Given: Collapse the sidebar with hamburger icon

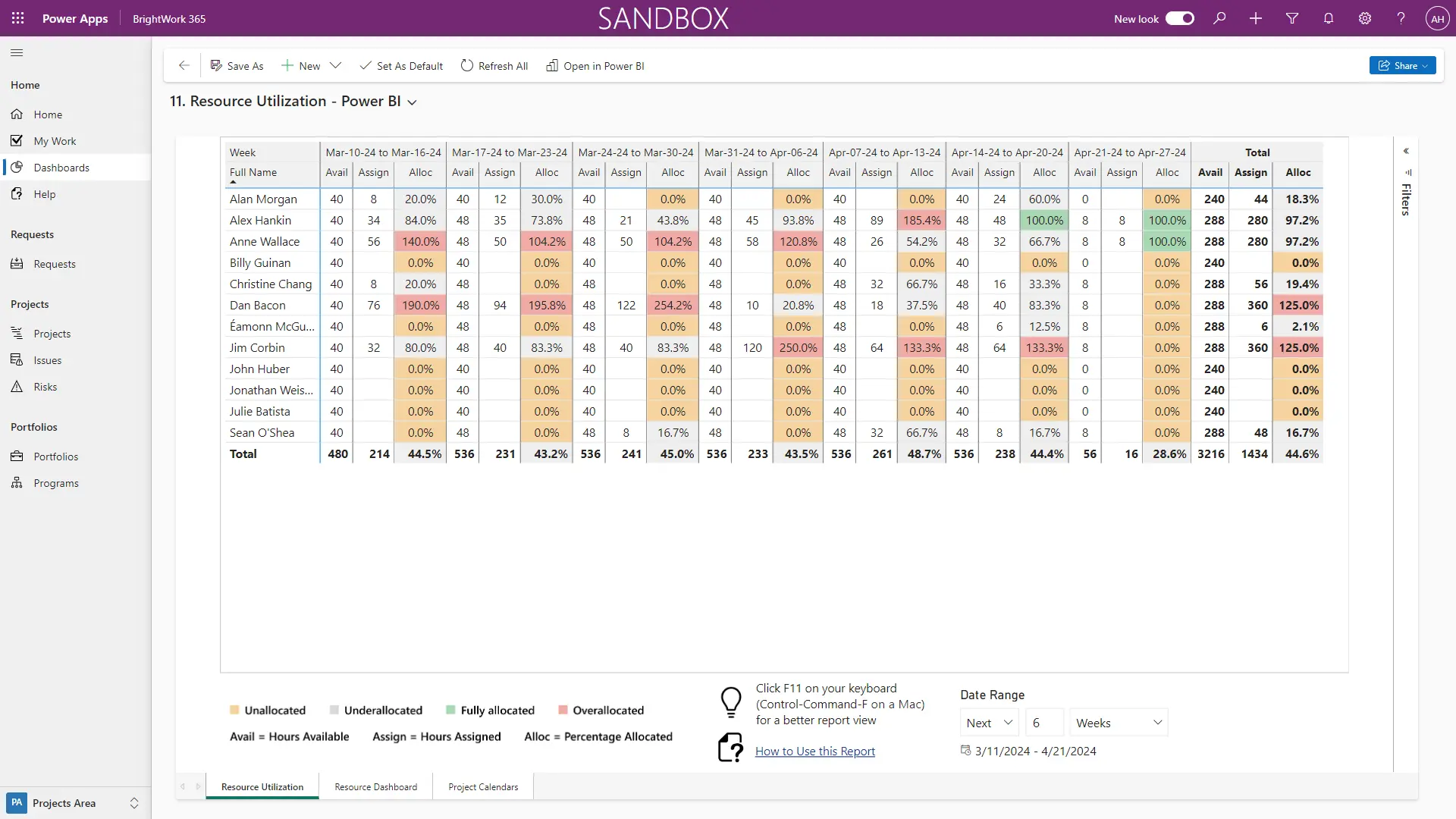Looking at the screenshot, I should click(17, 52).
